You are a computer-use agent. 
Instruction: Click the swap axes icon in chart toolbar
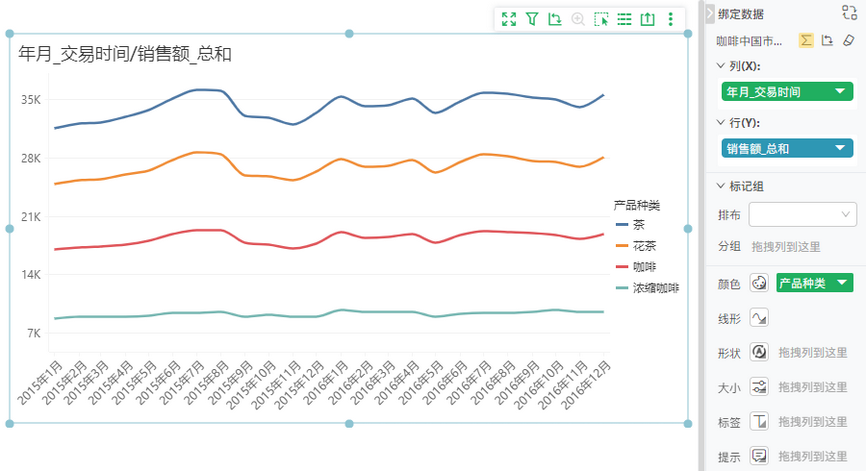click(555, 19)
